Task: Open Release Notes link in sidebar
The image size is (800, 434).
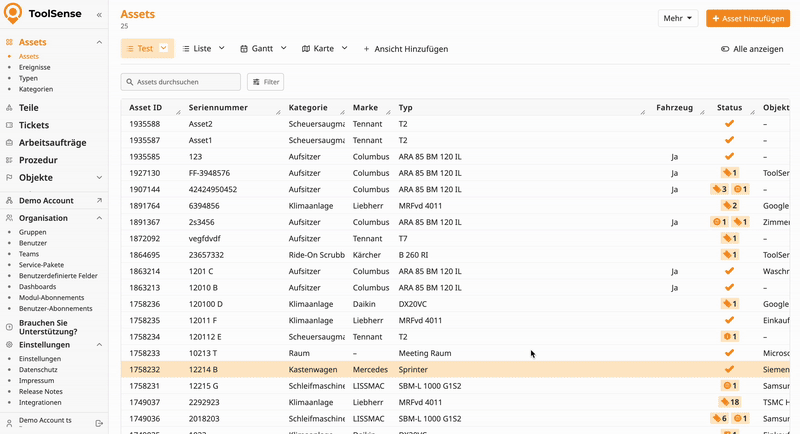Action: [x=40, y=391]
